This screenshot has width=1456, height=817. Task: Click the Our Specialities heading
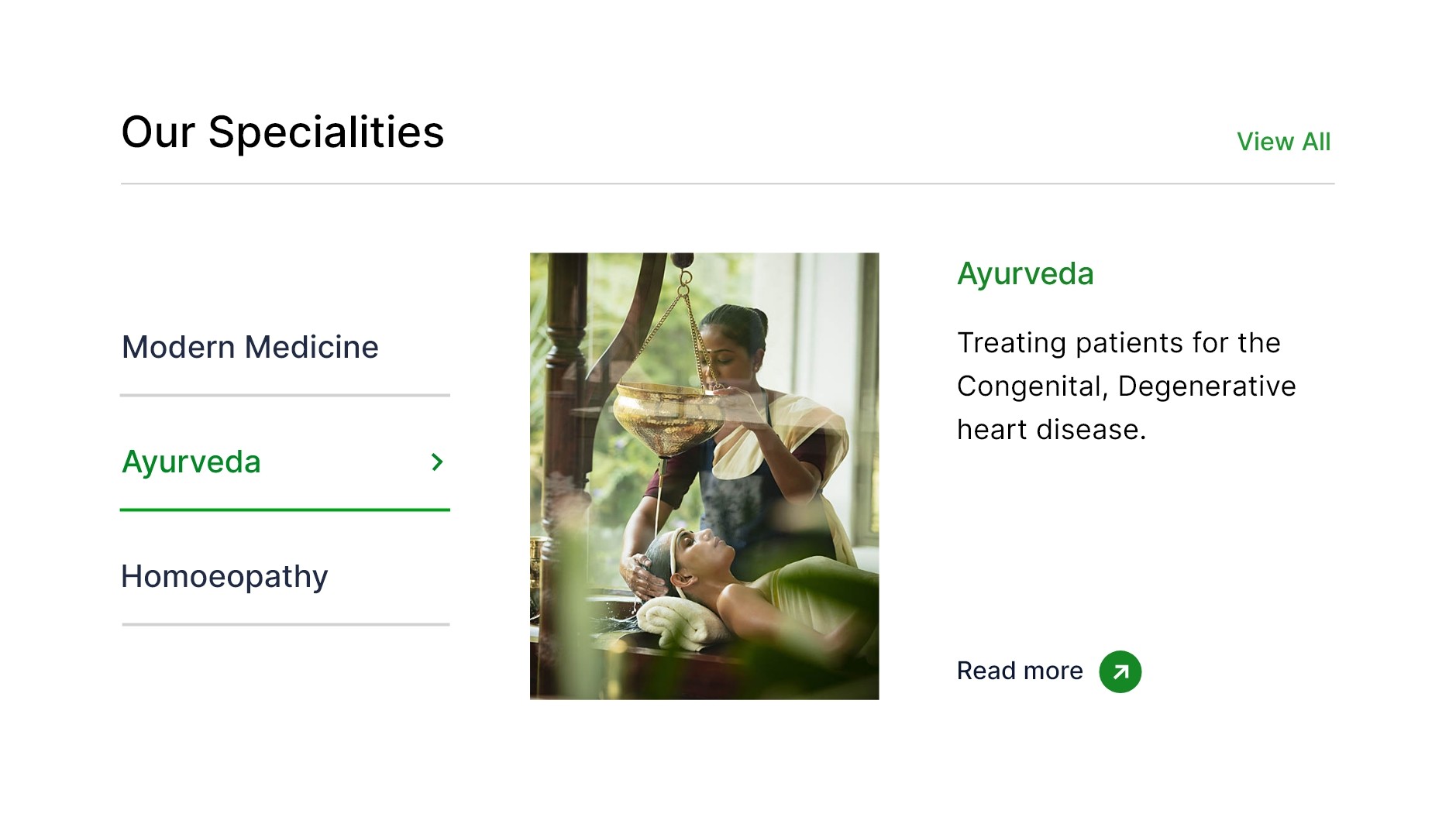283,132
